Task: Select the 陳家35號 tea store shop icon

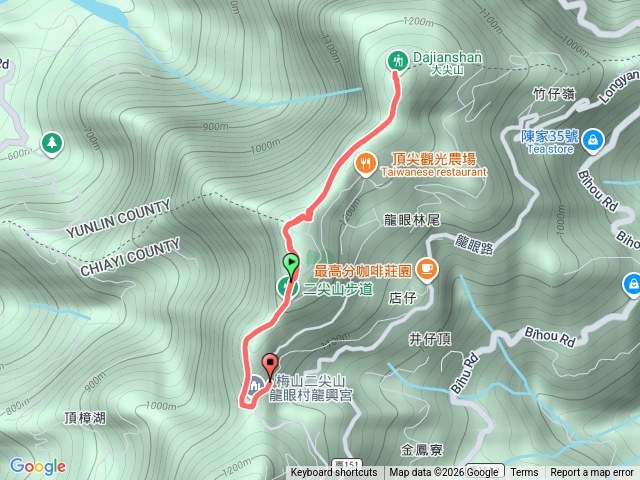Action: 593,140
